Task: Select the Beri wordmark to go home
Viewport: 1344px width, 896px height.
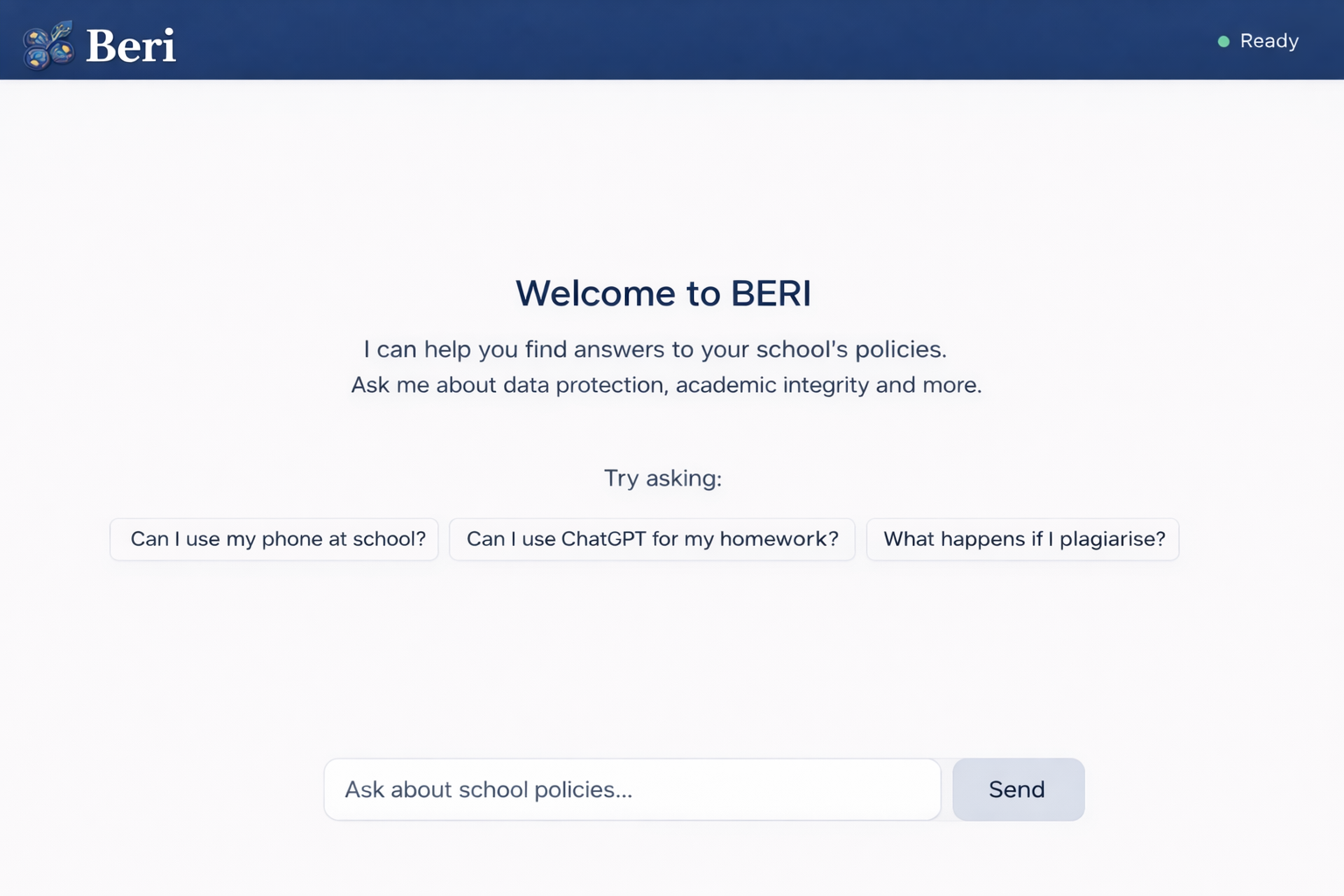Action: [x=129, y=44]
